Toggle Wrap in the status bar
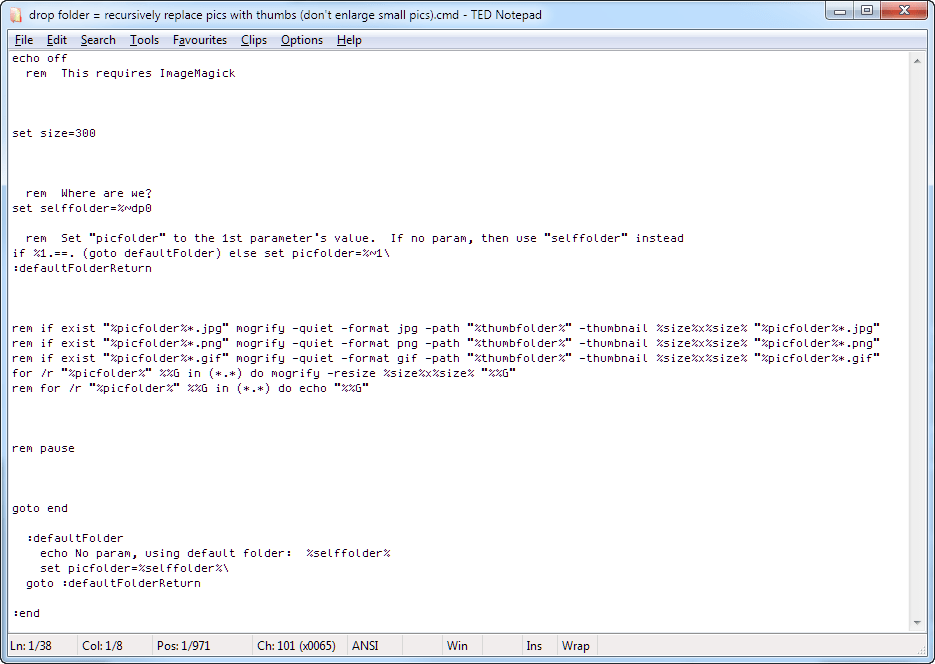This screenshot has height=664, width=935. (x=575, y=646)
